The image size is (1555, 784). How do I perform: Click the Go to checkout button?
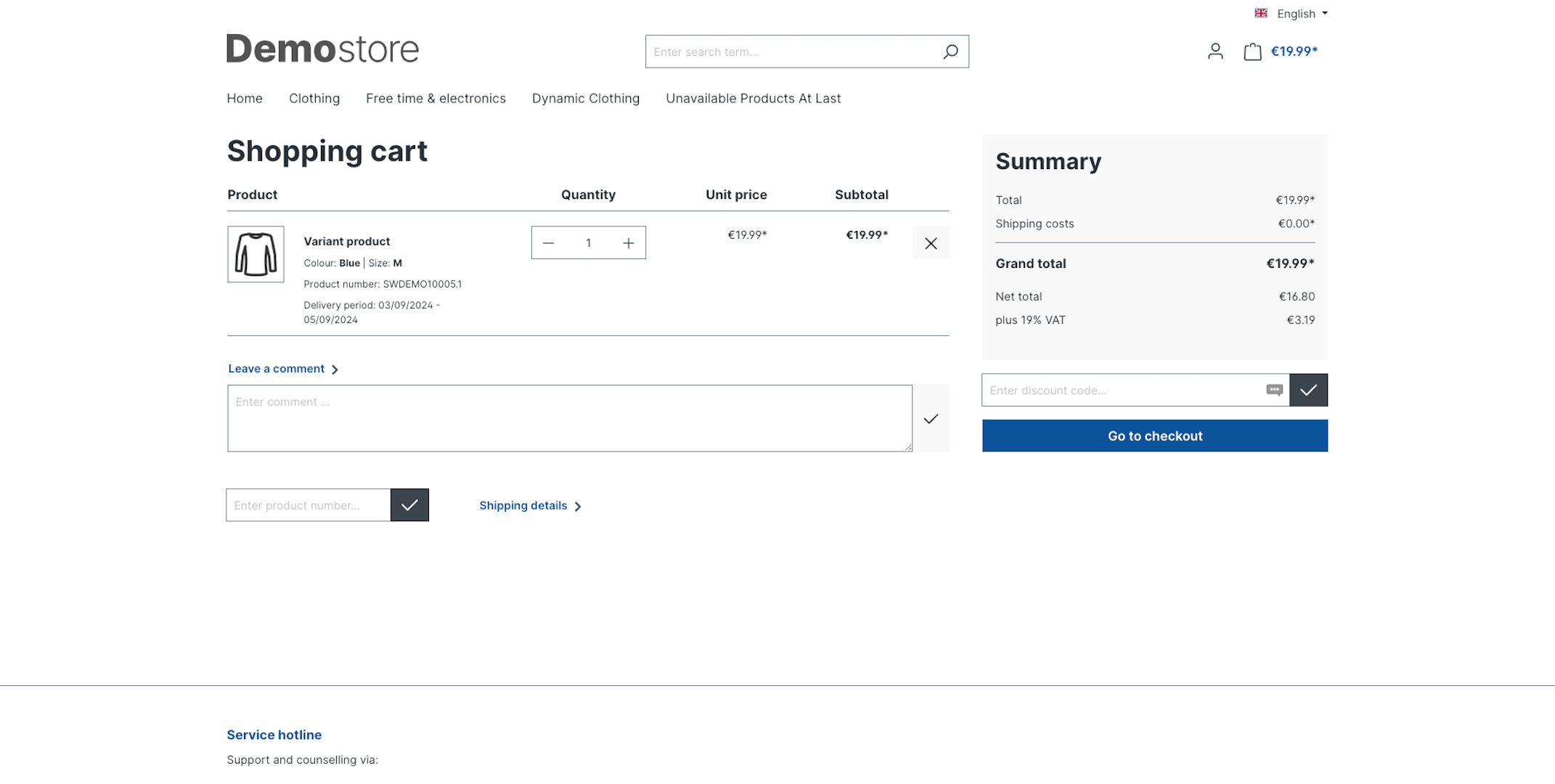[1155, 436]
